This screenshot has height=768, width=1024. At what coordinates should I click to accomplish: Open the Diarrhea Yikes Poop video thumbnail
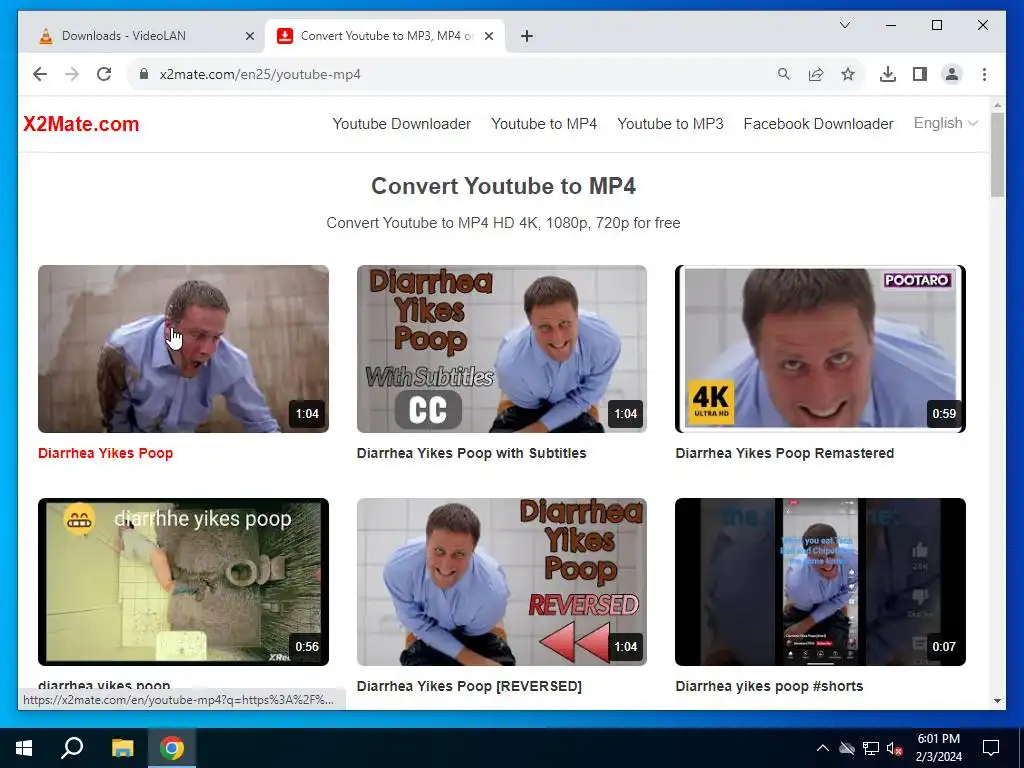coord(184,349)
